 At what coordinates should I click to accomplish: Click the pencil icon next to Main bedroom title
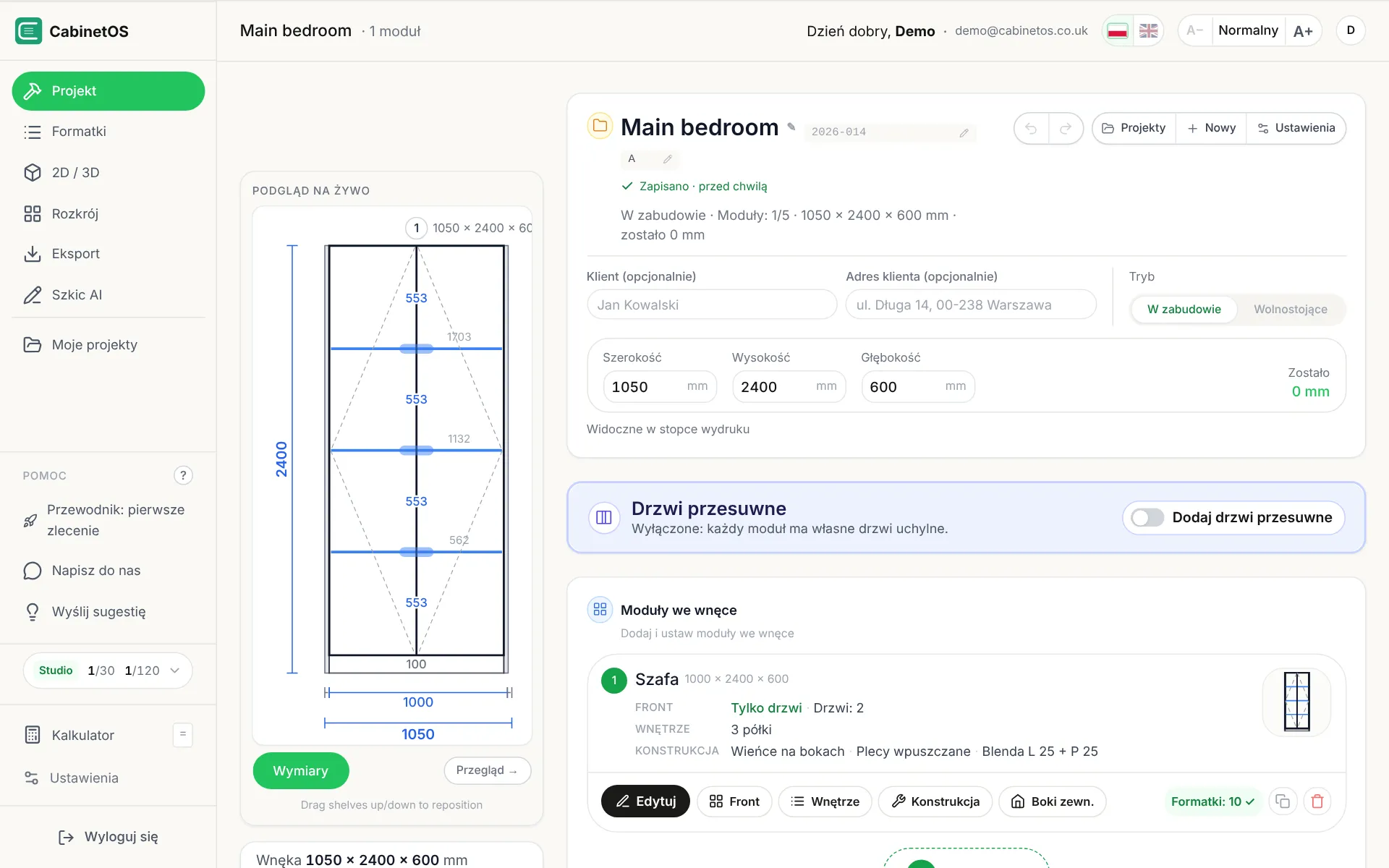click(791, 127)
